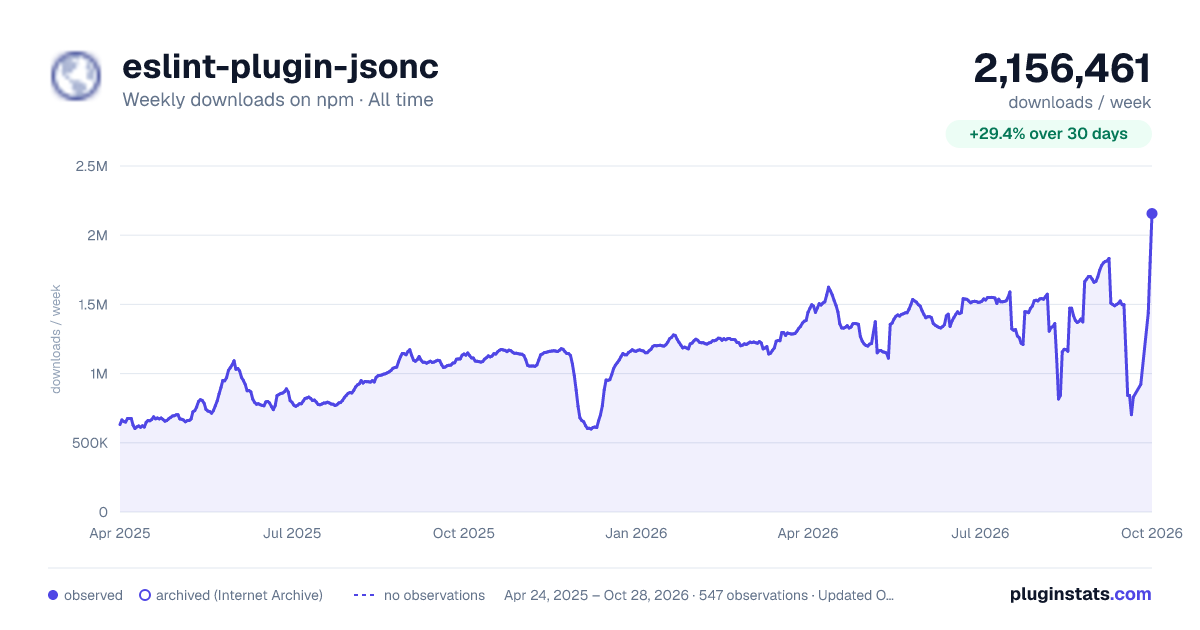This screenshot has height=630, width=1200.
Task: Click the hollow 'archived' legend circle
Action: 145,595
